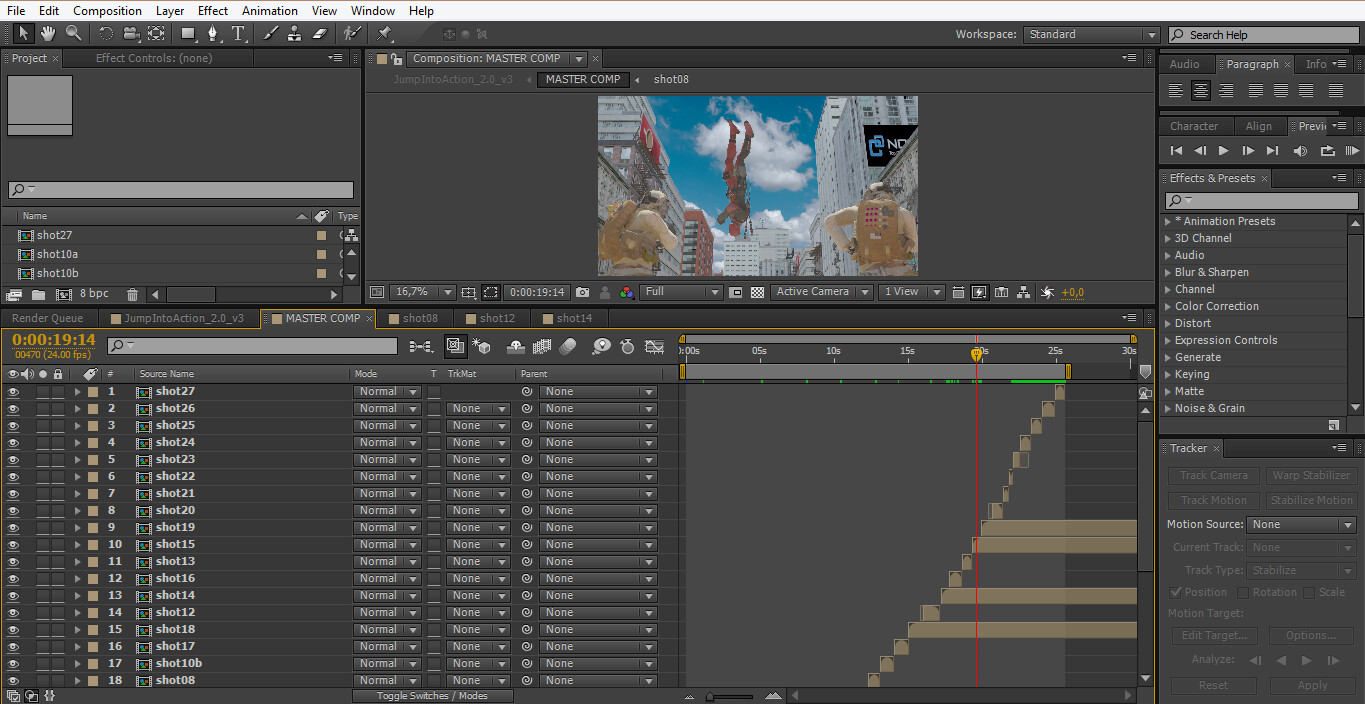This screenshot has height=704, width=1365.
Task: Click the Brainstorm icon in timeline
Action: click(601, 346)
